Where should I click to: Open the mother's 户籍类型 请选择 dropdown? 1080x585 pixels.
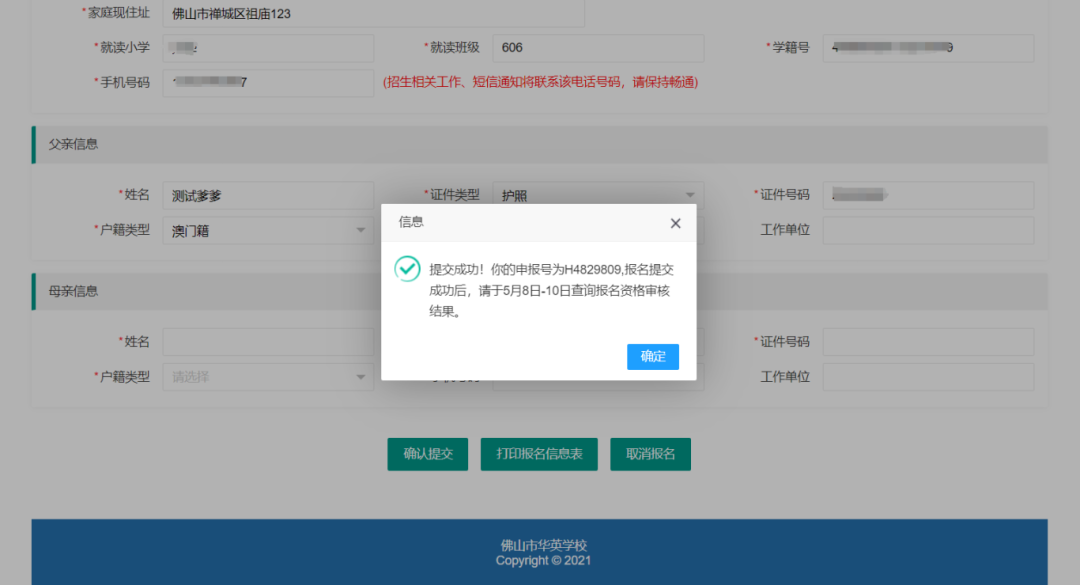click(267, 377)
